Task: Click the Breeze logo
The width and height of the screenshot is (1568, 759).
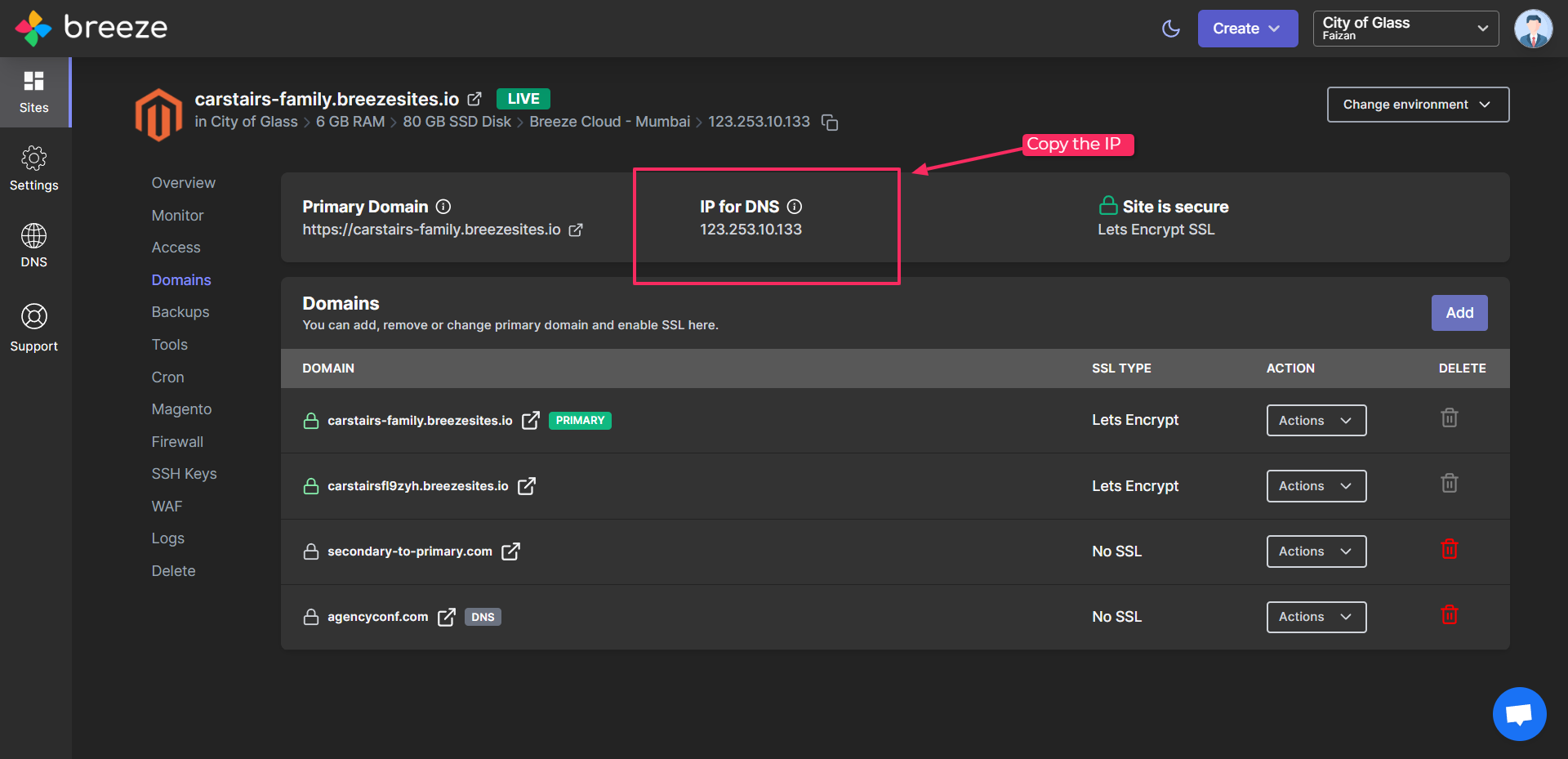Action: click(91, 28)
